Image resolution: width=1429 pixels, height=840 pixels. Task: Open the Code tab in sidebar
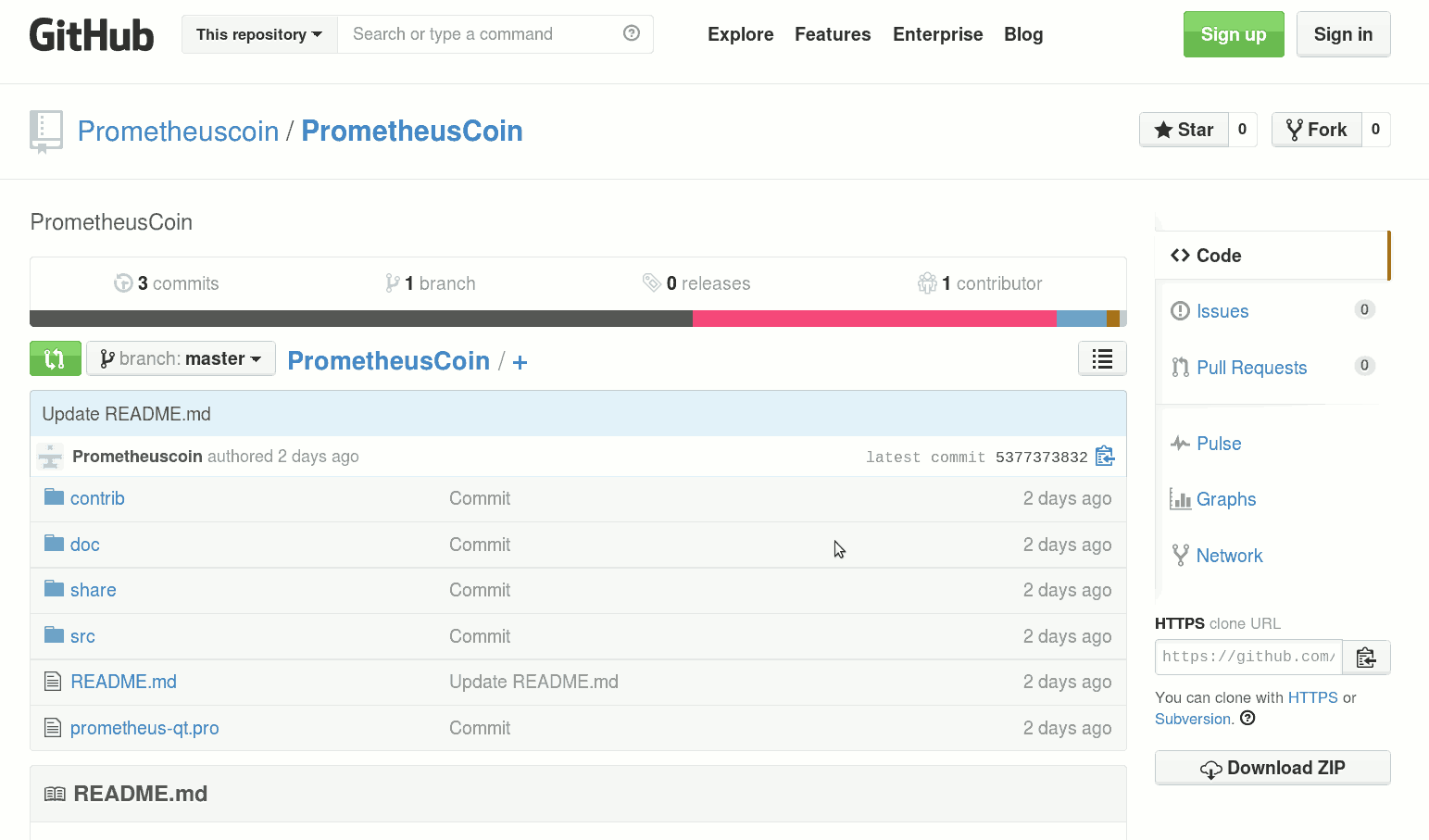(x=1272, y=256)
